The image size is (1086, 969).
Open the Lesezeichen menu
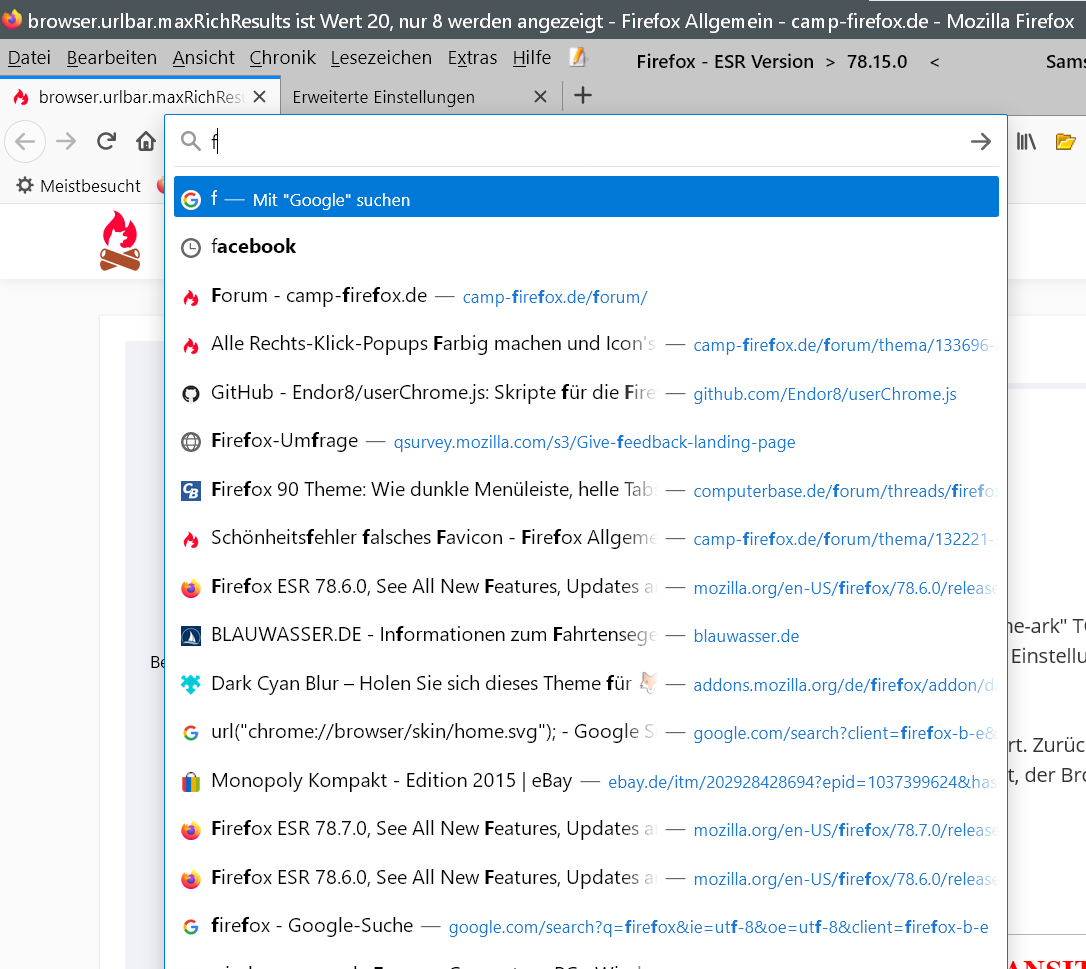click(x=381, y=58)
